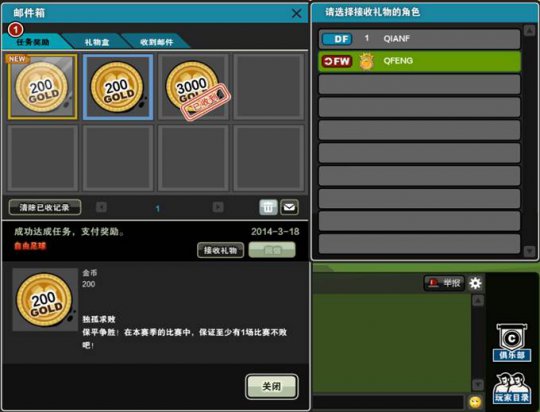This screenshot has height=412, width=540.
Task: Go to previous mailbox page arrow
Action: 101,207
